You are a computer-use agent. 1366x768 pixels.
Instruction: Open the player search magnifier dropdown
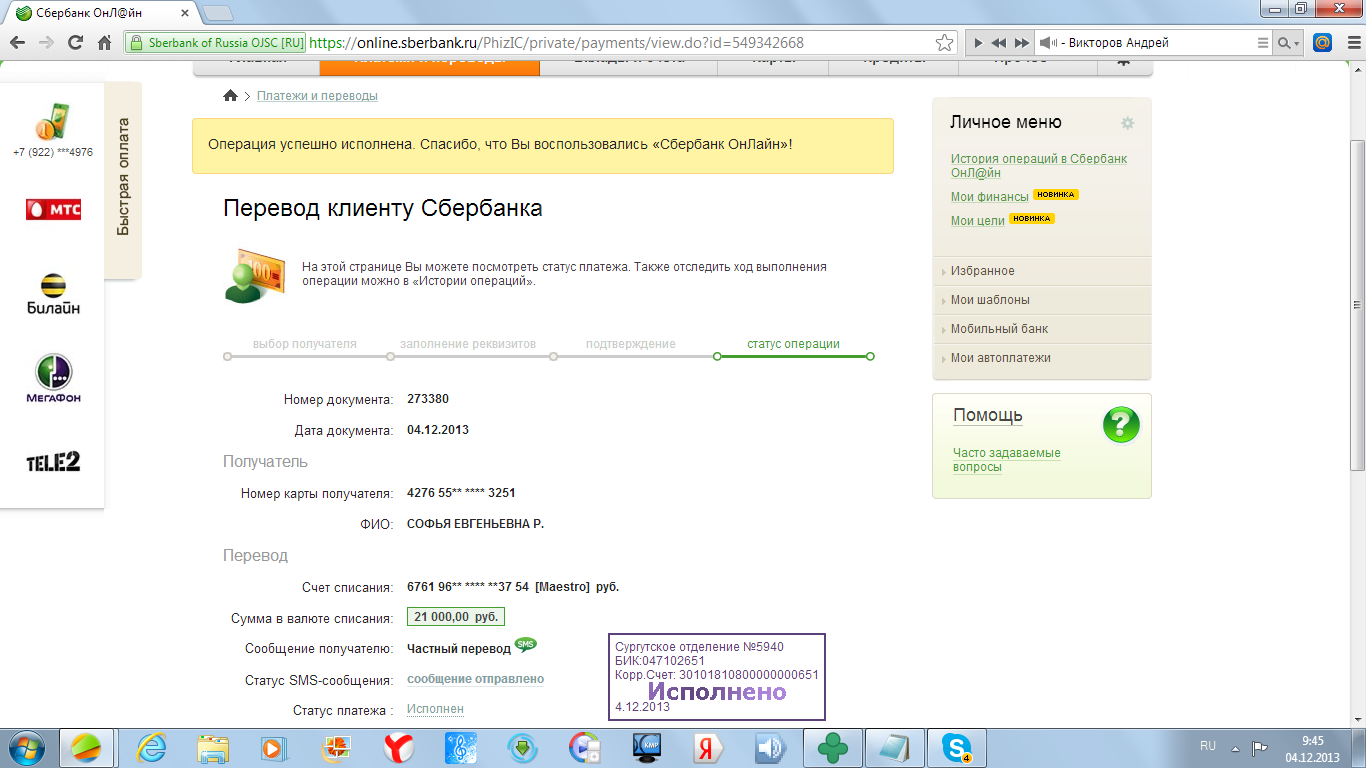coord(1289,43)
